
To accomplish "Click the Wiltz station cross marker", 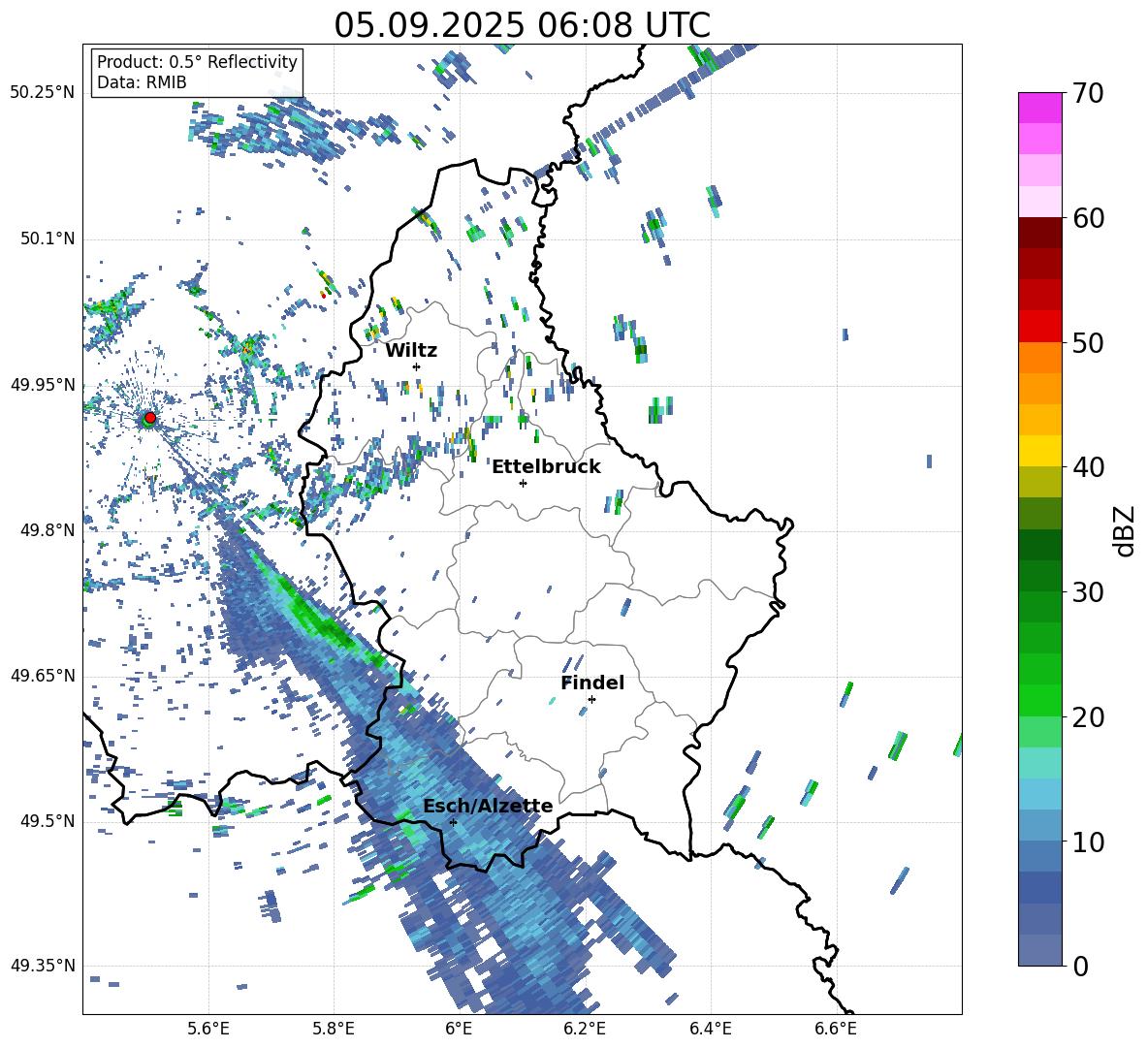I will 417,366.
